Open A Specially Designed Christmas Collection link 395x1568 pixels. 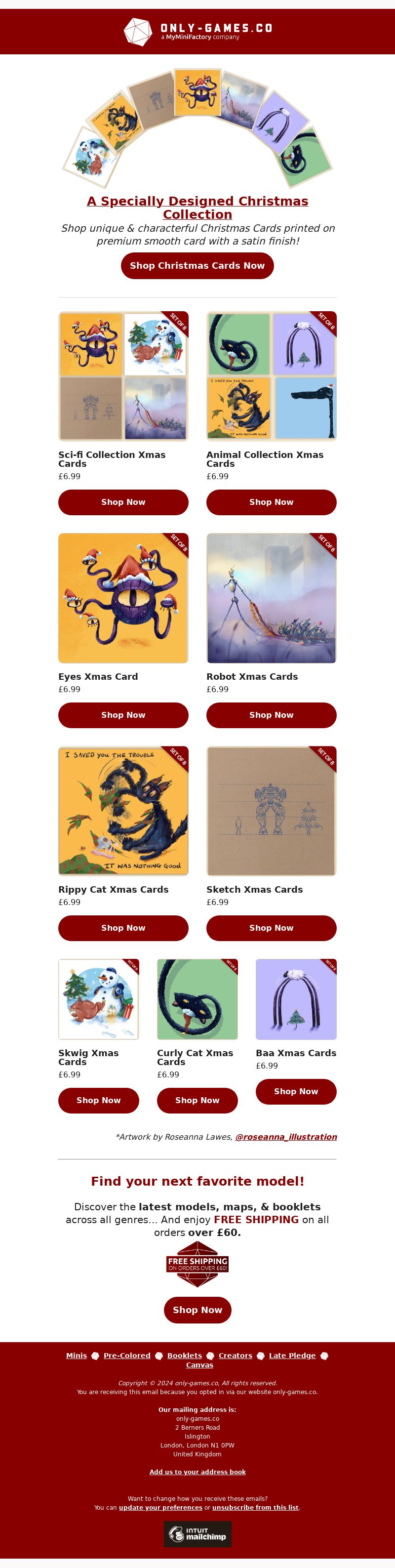coord(197,207)
